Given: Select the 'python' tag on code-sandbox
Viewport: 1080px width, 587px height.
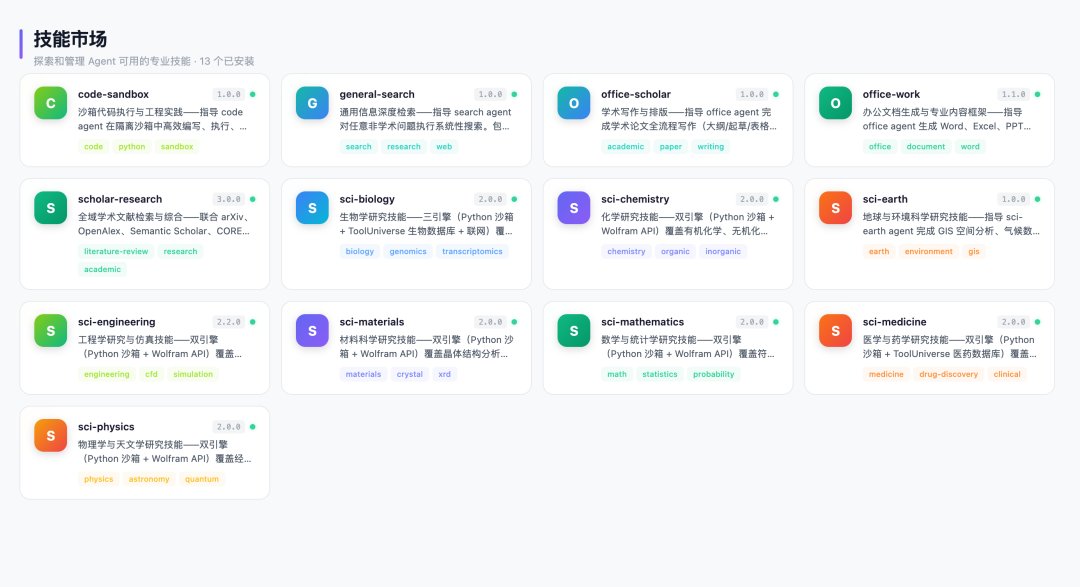Looking at the screenshot, I should tap(132, 147).
